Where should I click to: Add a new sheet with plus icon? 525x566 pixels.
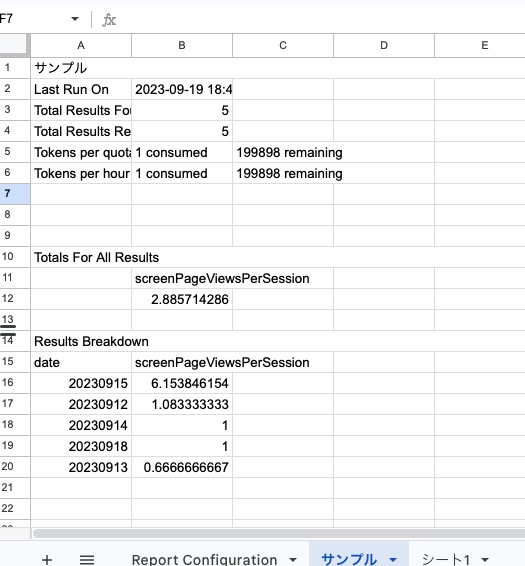coord(47,560)
